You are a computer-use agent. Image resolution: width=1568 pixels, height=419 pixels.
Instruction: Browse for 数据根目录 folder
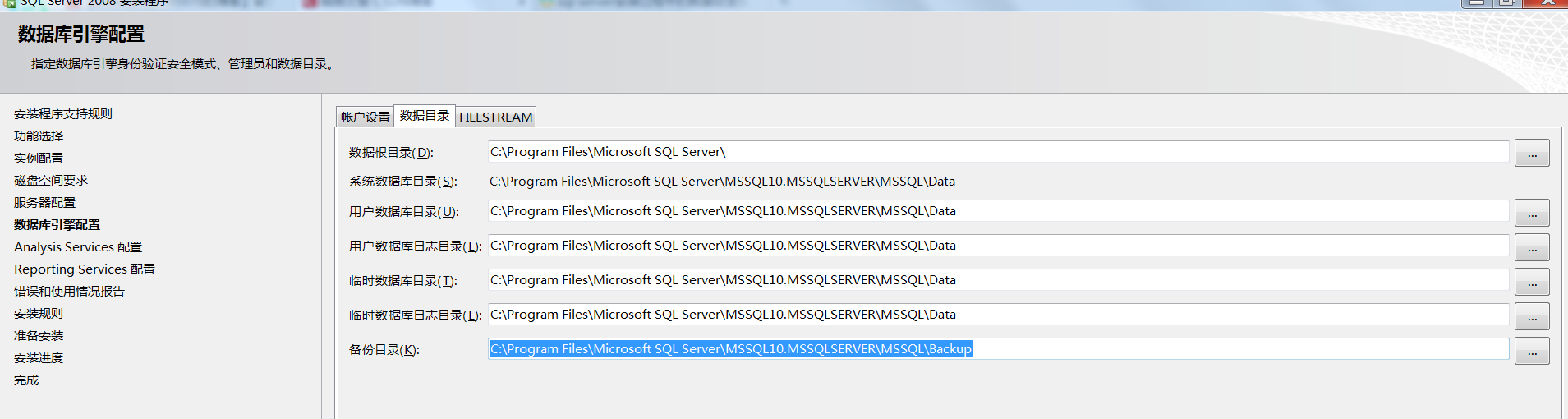click(1532, 153)
